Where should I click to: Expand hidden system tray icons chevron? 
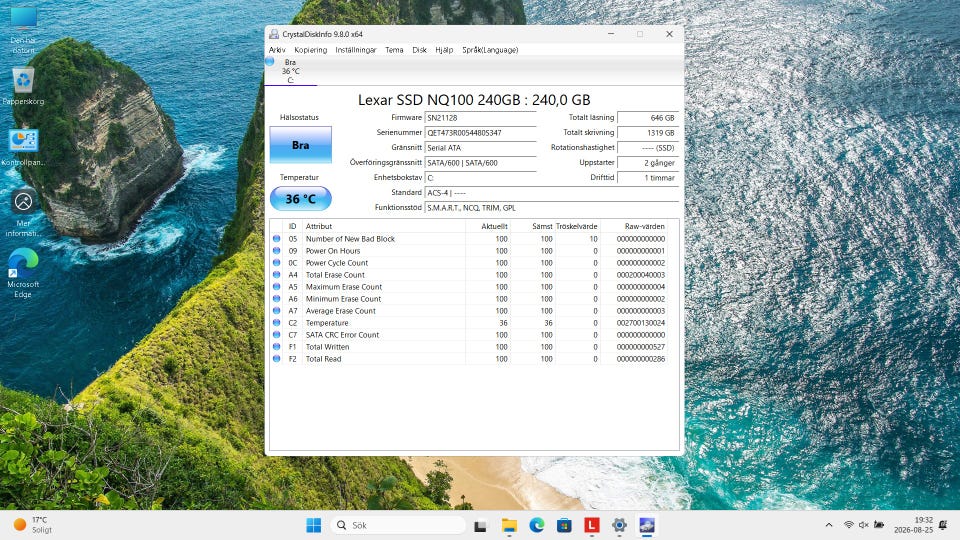click(x=829, y=525)
